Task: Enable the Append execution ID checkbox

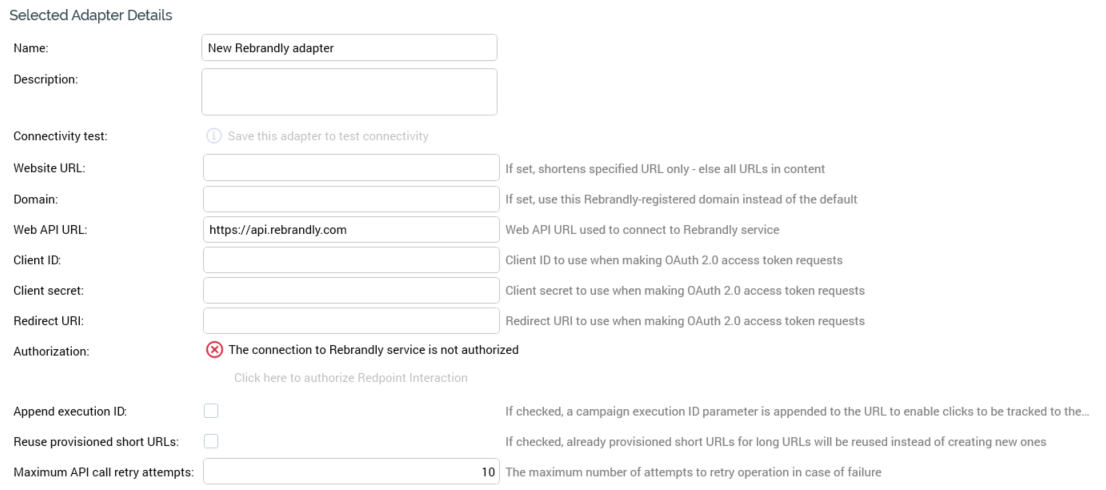Action: 211,411
